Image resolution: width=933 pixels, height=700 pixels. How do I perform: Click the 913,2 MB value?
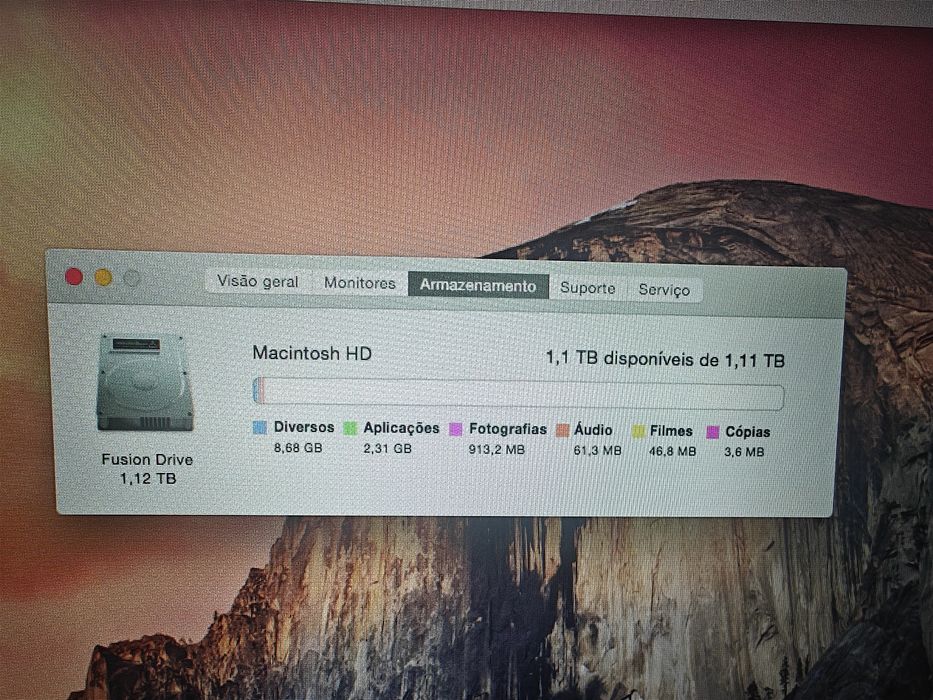coord(497,449)
